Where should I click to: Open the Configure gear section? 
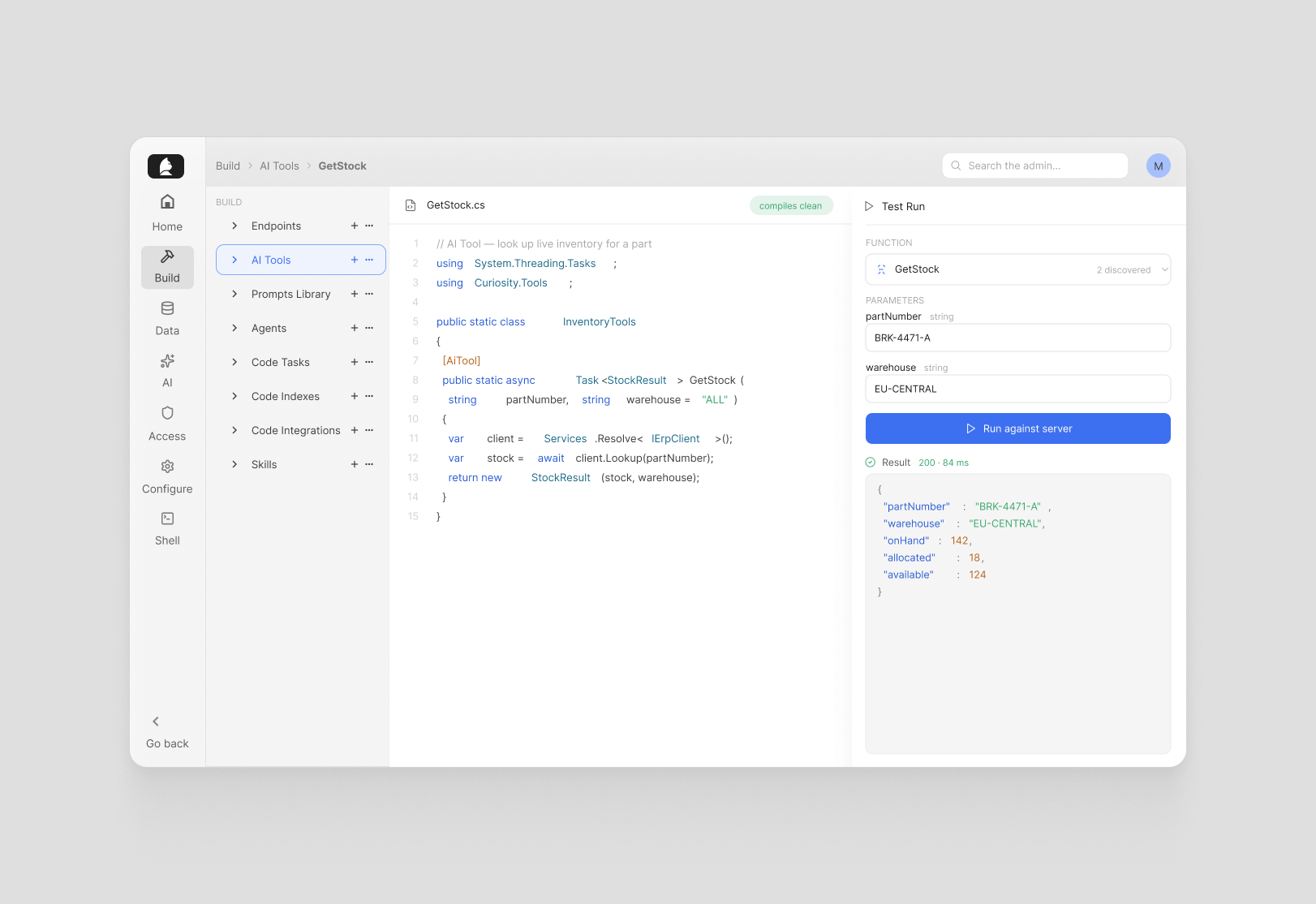point(167,476)
